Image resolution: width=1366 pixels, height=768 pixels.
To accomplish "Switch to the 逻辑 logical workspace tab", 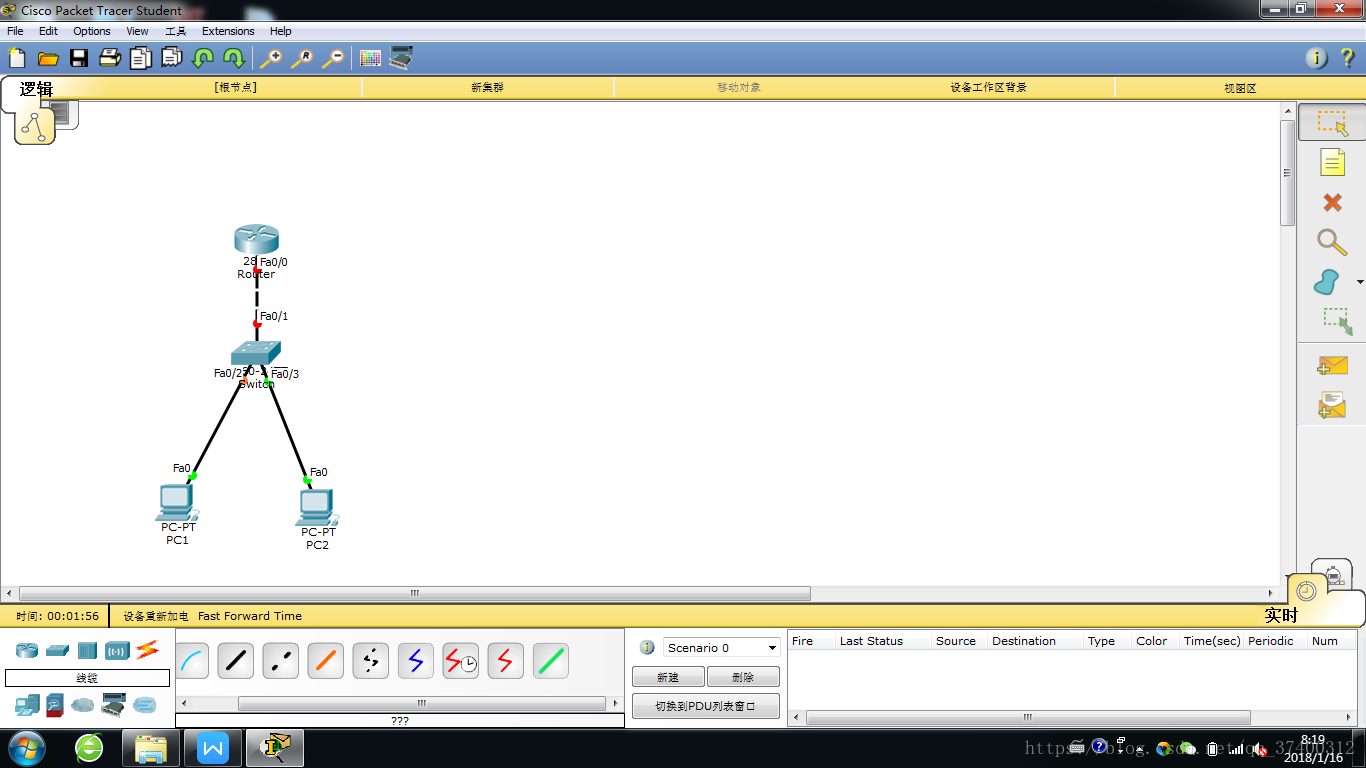I will point(37,89).
